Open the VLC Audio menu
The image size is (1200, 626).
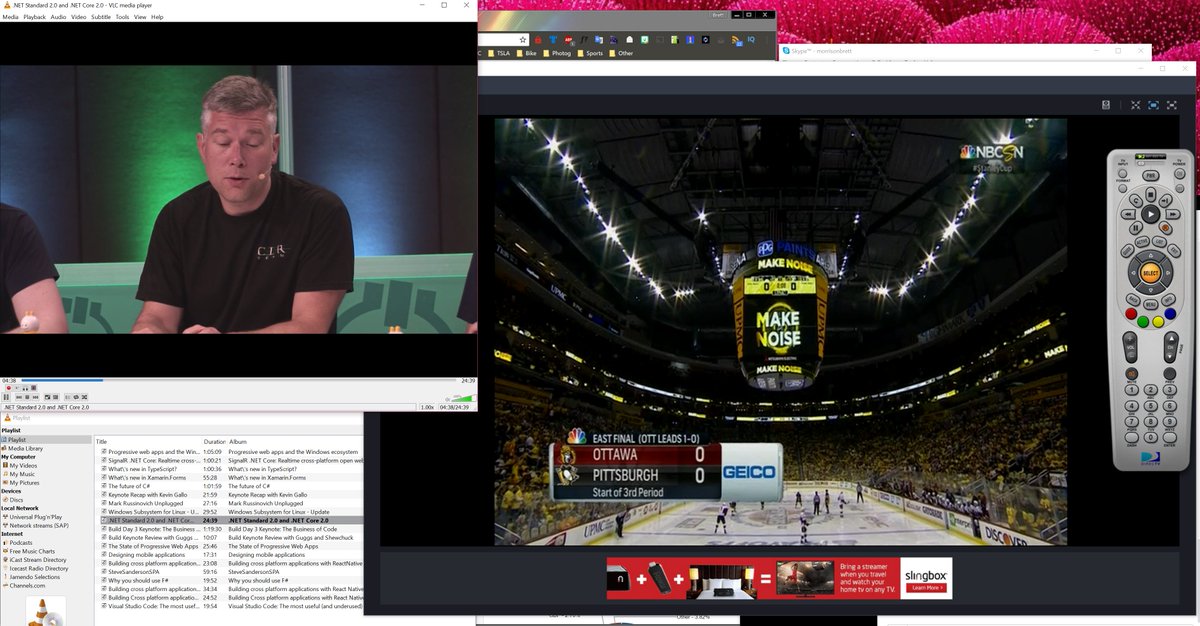coord(58,17)
